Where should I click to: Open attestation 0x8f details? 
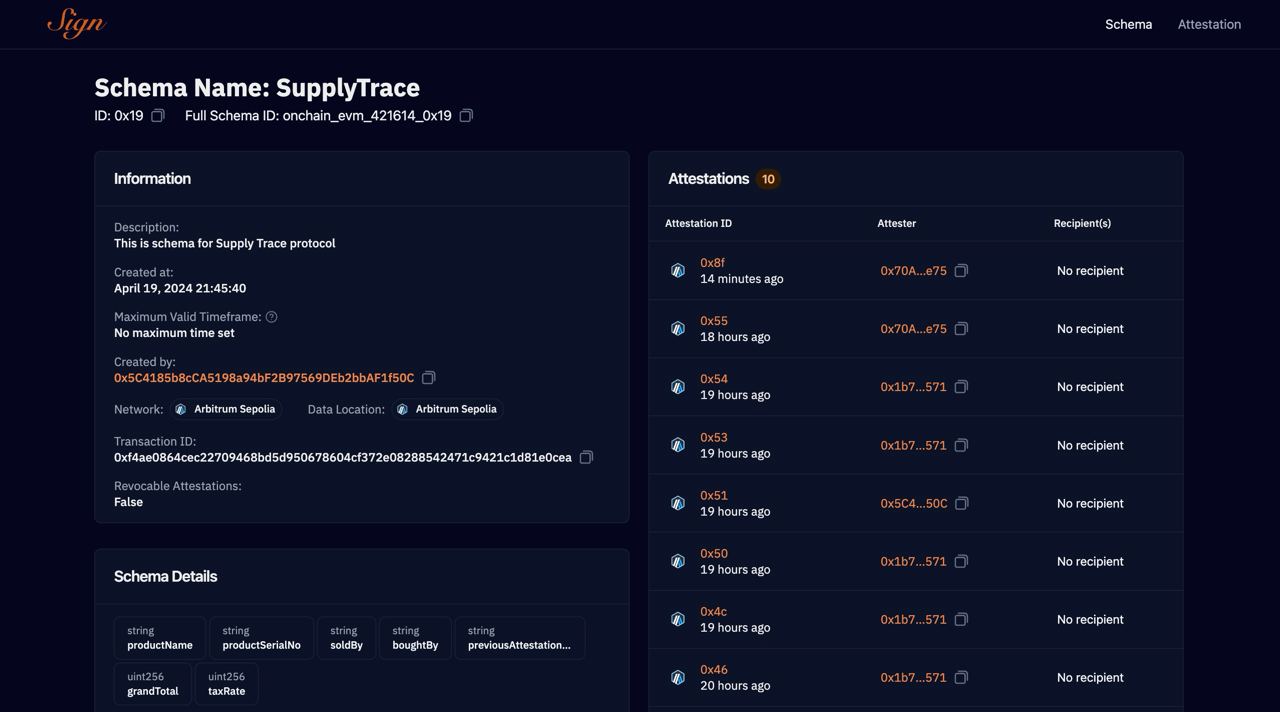(711, 262)
